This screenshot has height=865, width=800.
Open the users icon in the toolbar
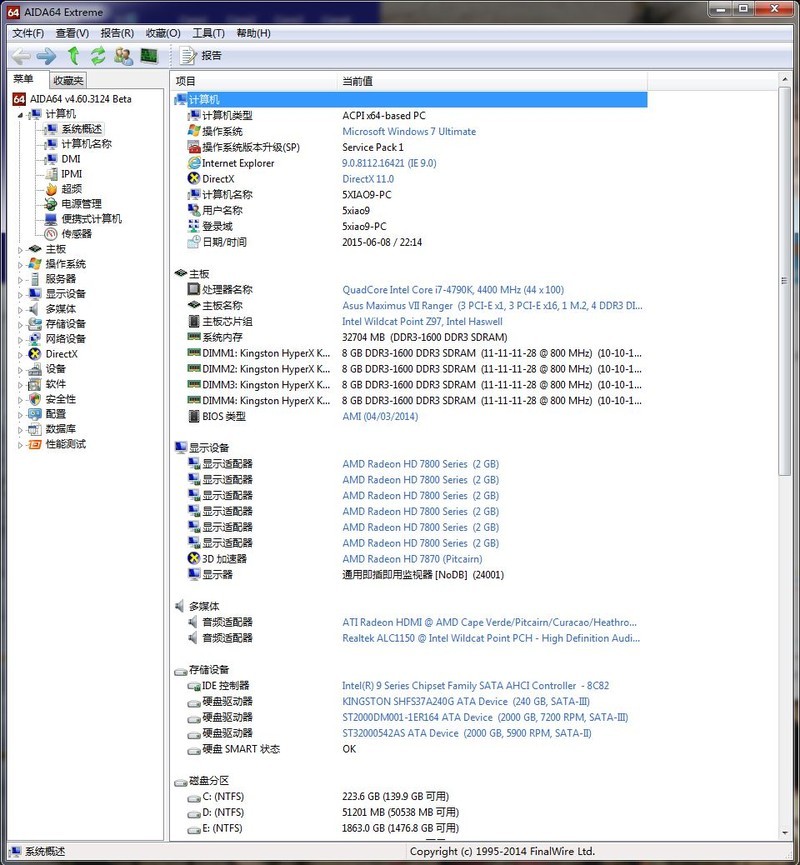tap(123, 56)
